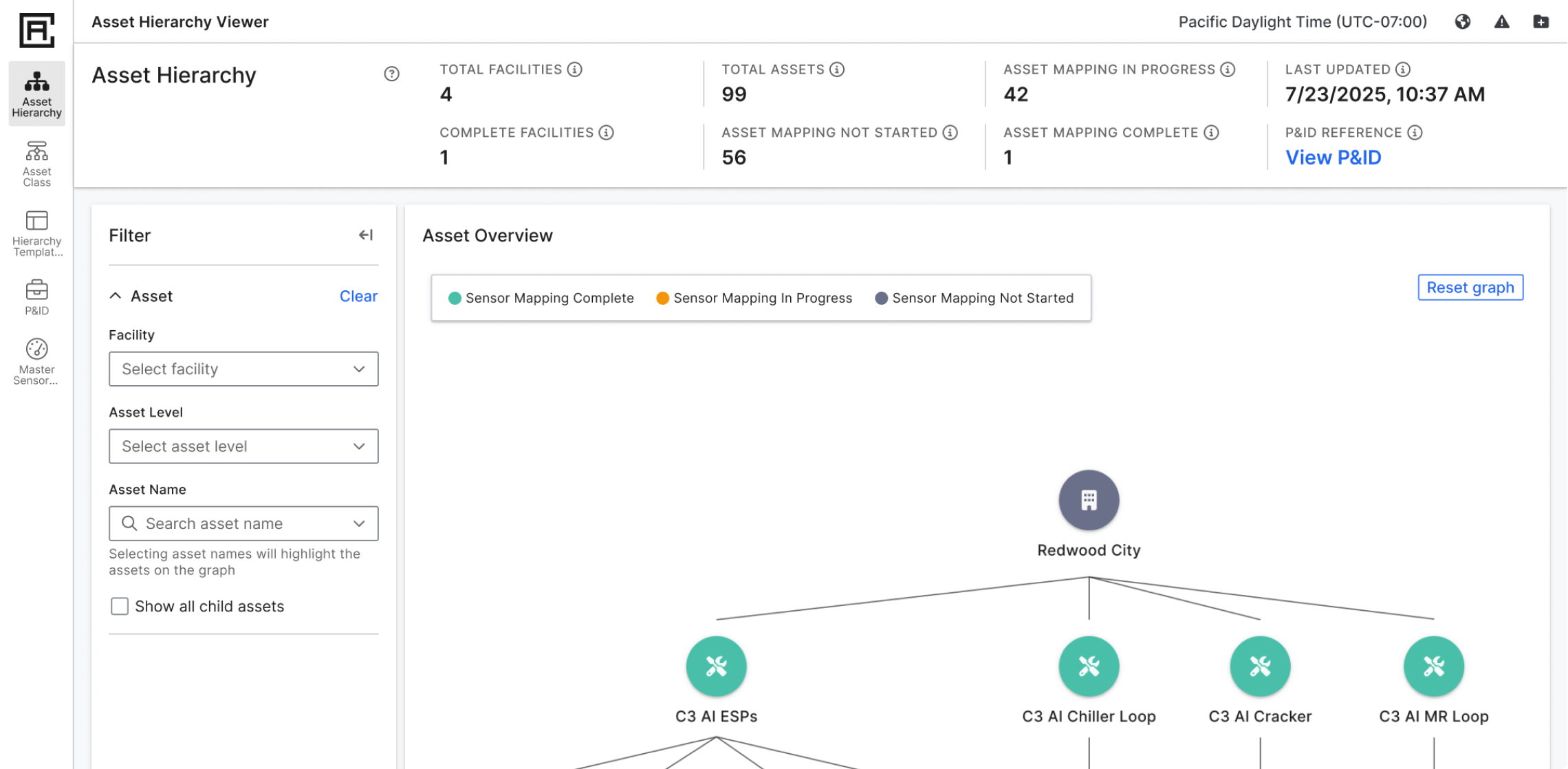Open the P&ID sidebar item
This screenshot has width=1568, height=769.
click(36, 297)
